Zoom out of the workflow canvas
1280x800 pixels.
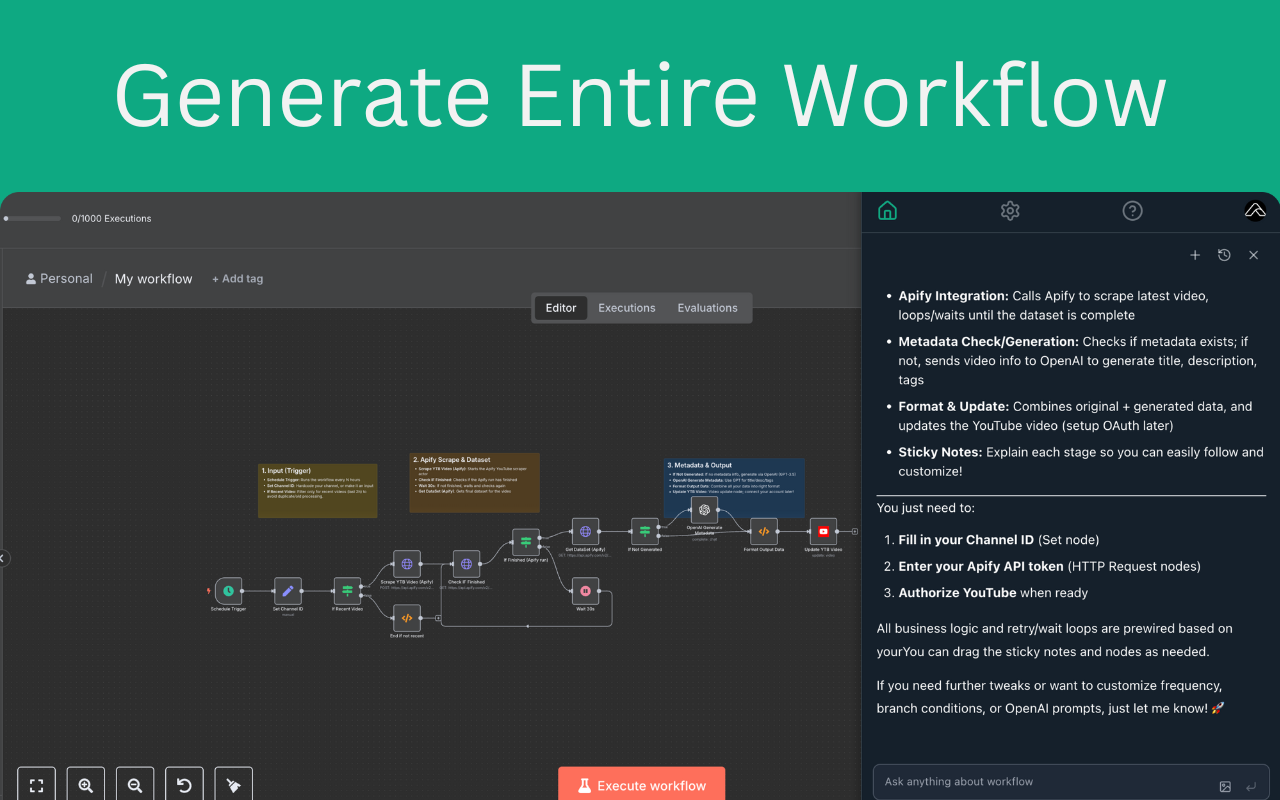[135, 786]
